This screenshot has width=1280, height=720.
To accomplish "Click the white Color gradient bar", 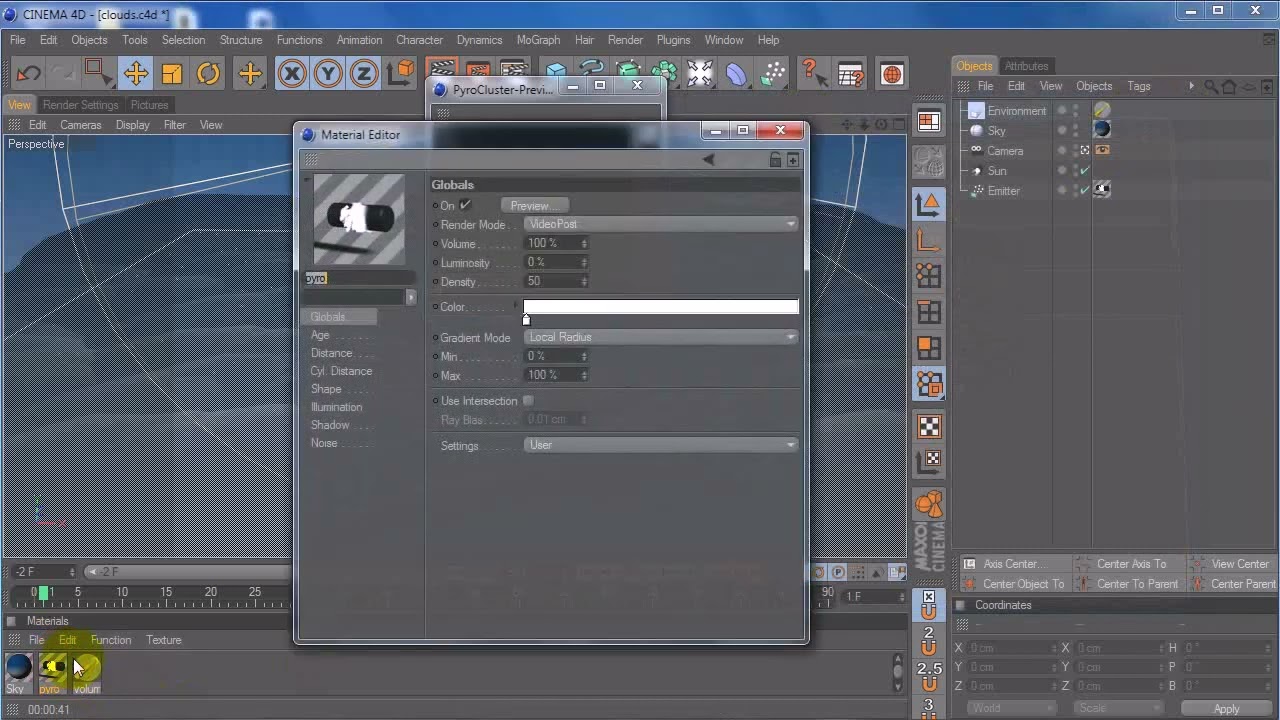I will click(661, 307).
